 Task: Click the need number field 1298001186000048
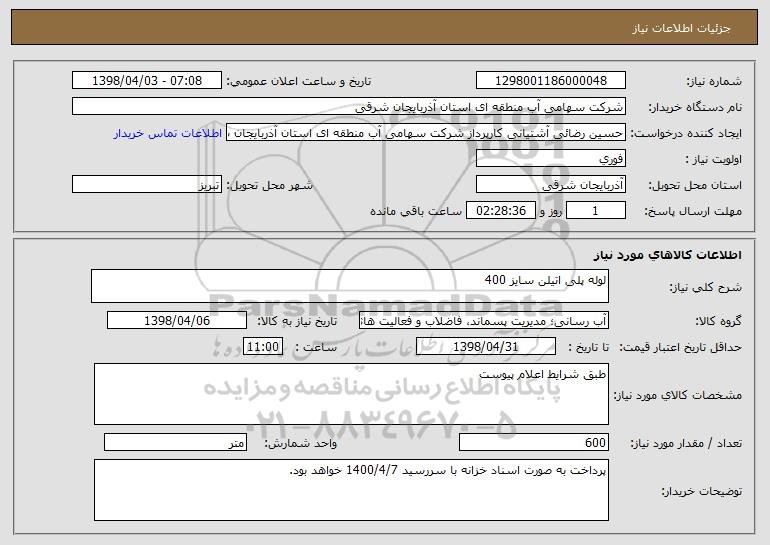[x=550, y=80]
